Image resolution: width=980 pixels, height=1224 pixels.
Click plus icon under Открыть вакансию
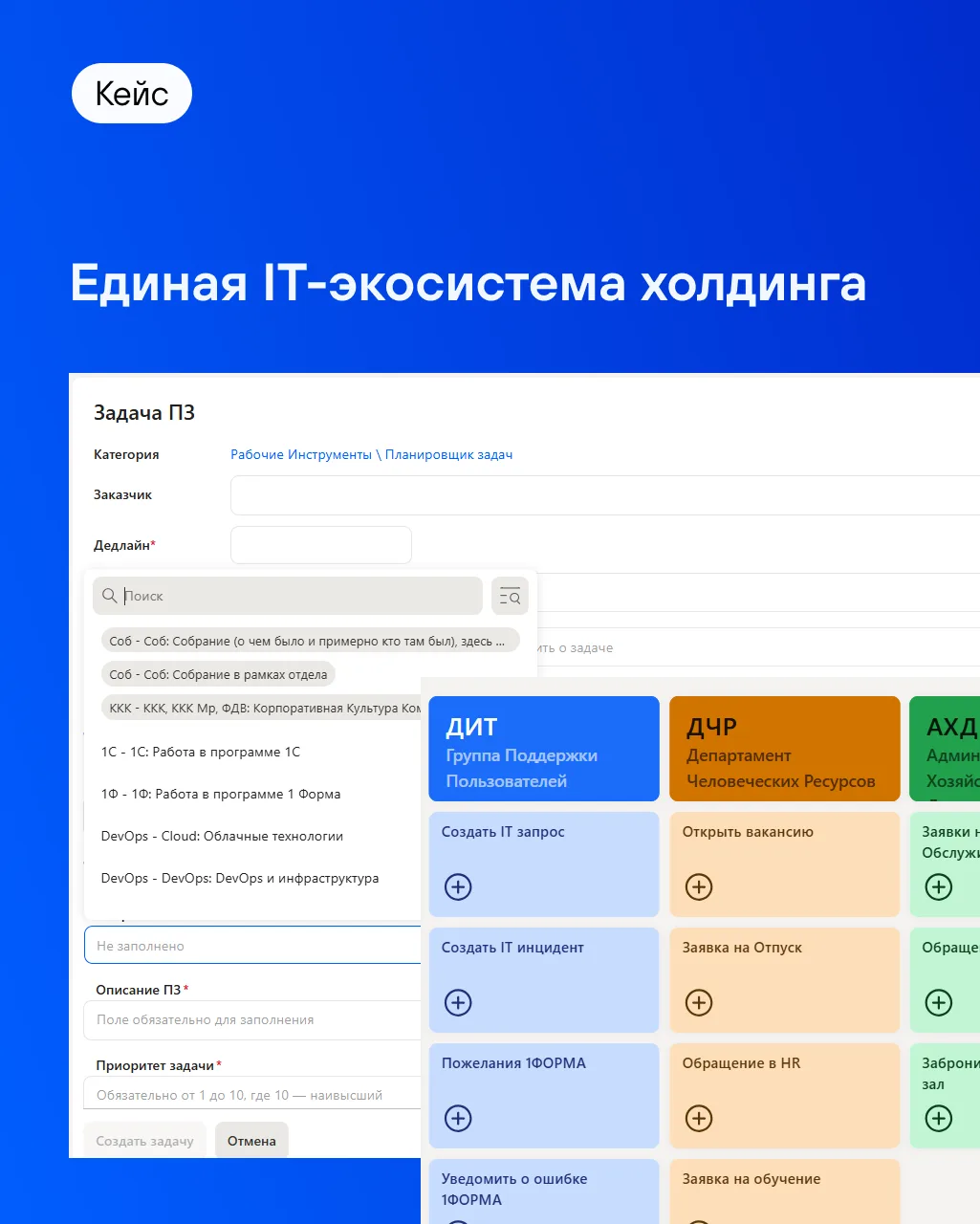699,886
